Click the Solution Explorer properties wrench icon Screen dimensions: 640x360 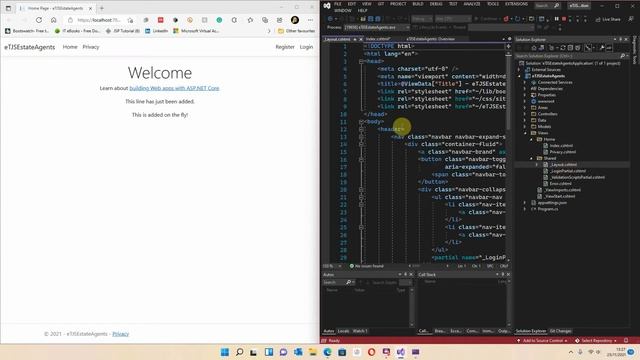pyautogui.click(x=602, y=48)
